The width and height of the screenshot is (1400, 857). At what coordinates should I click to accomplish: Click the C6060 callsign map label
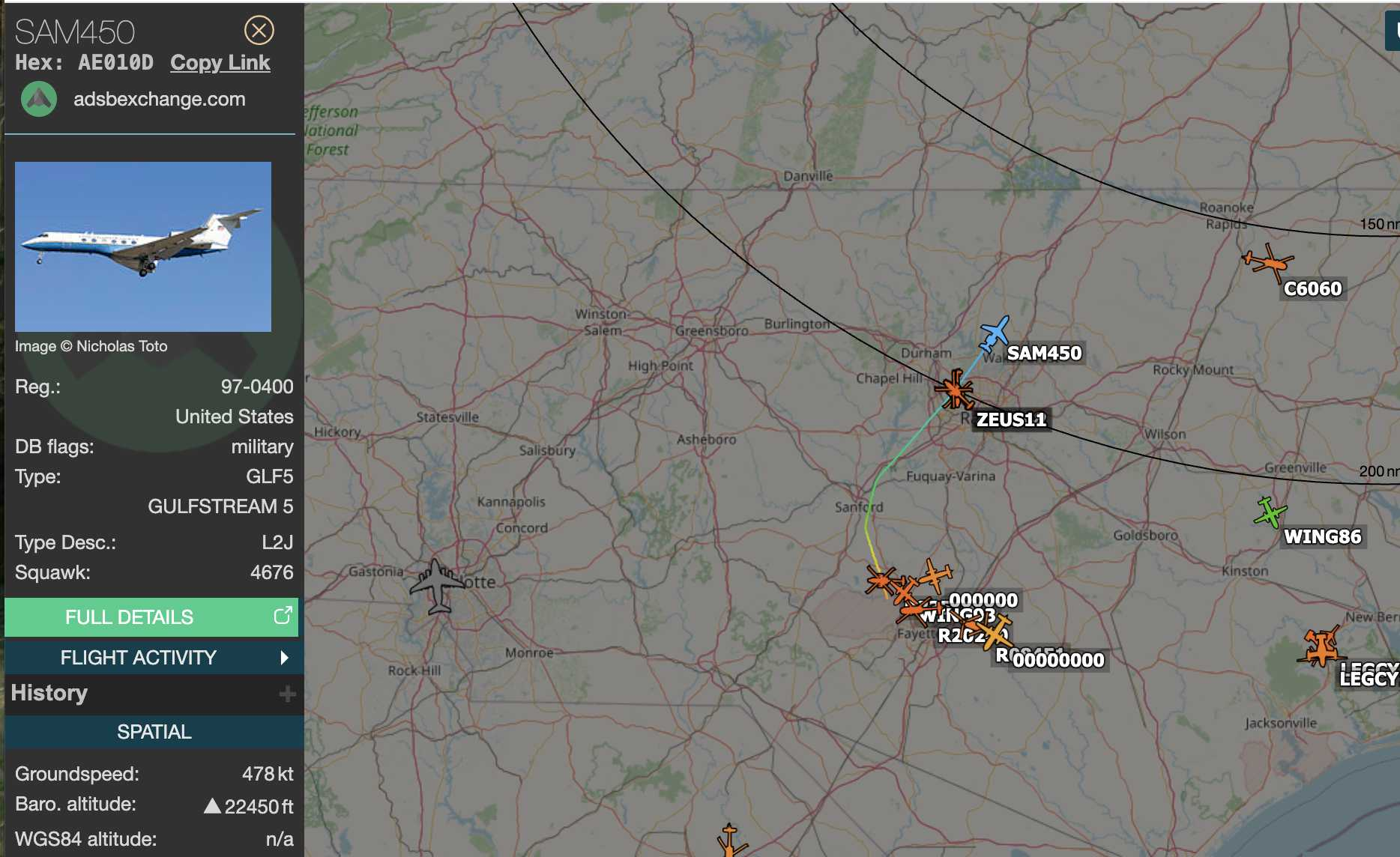(x=1312, y=288)
